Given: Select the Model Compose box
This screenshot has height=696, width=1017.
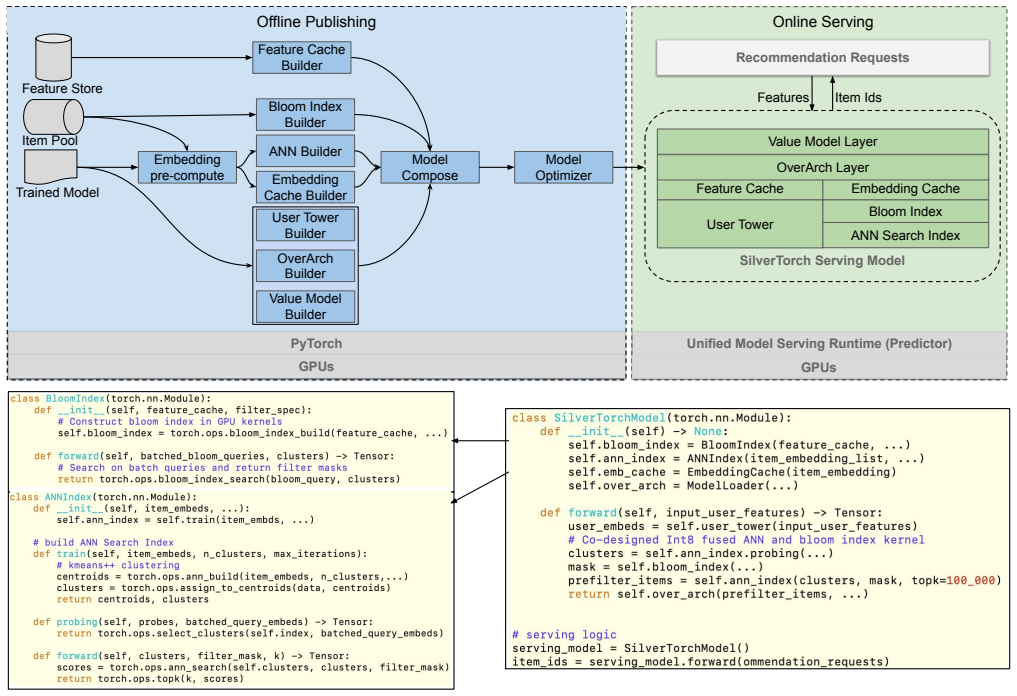Looking at the screenshot, I should pos(429,167).
